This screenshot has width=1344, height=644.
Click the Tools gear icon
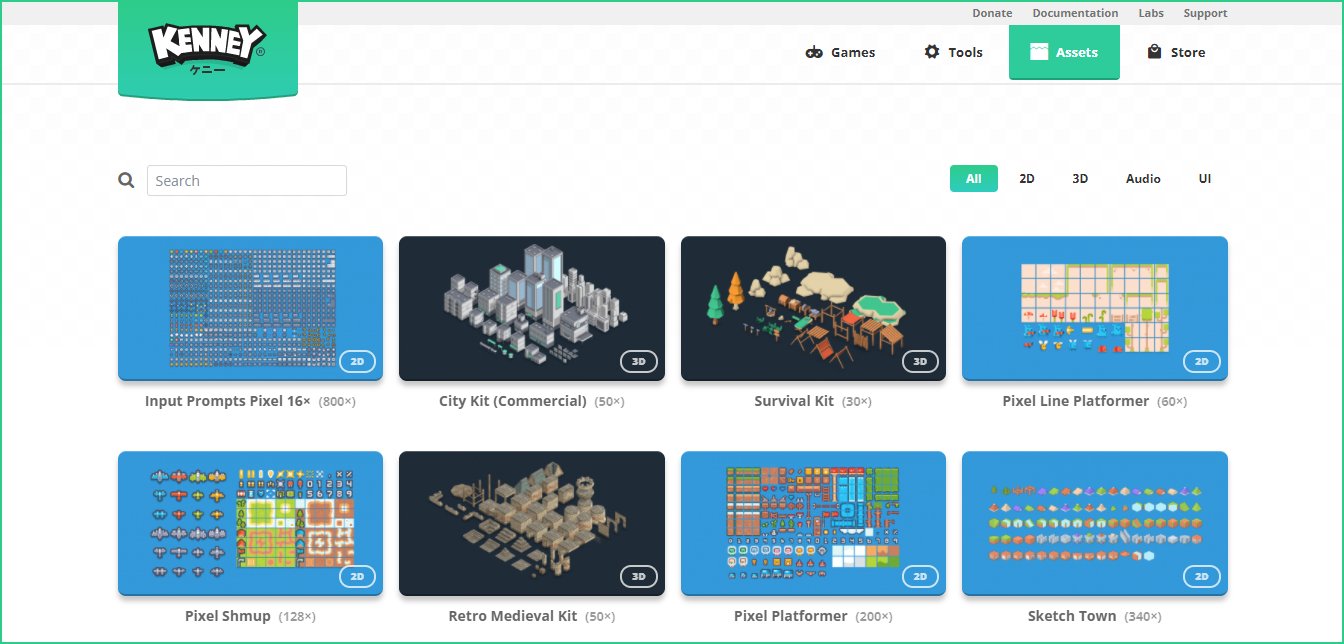(x=932, y=52)
